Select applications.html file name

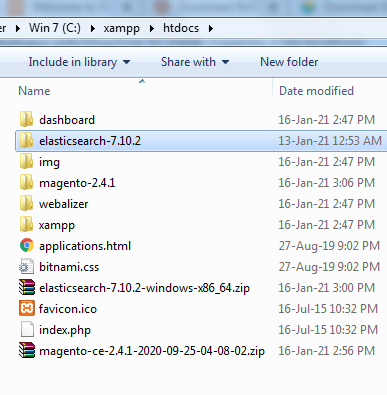85,246
